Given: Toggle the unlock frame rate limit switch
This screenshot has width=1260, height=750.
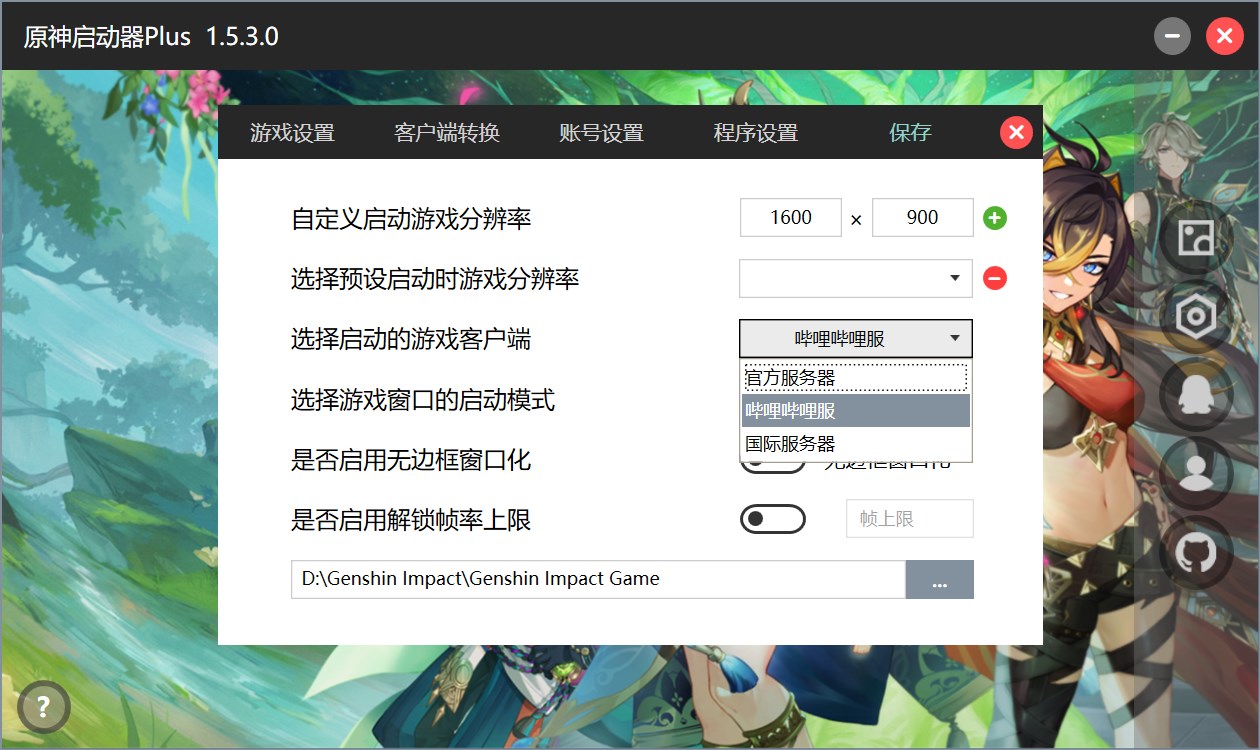Looking at the screenshot, I should (772, 519).
